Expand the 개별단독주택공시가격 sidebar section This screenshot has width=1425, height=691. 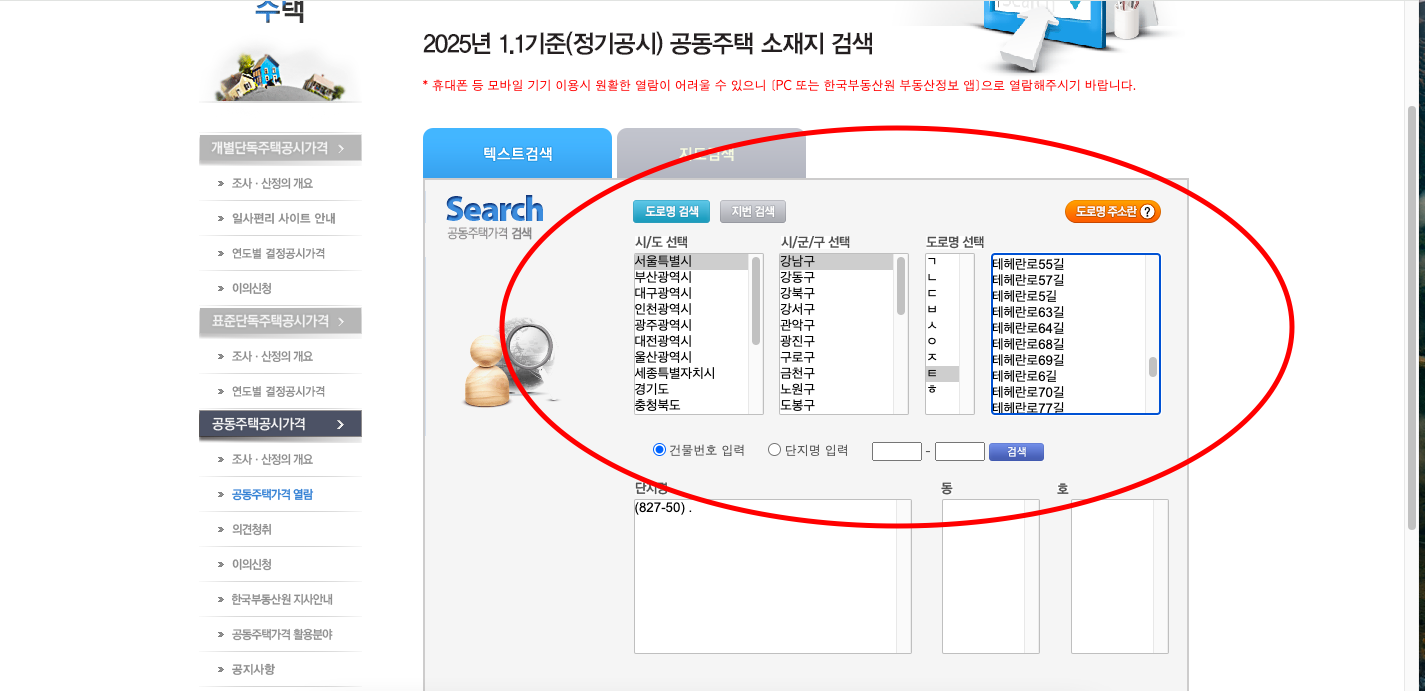click(280, 147)
